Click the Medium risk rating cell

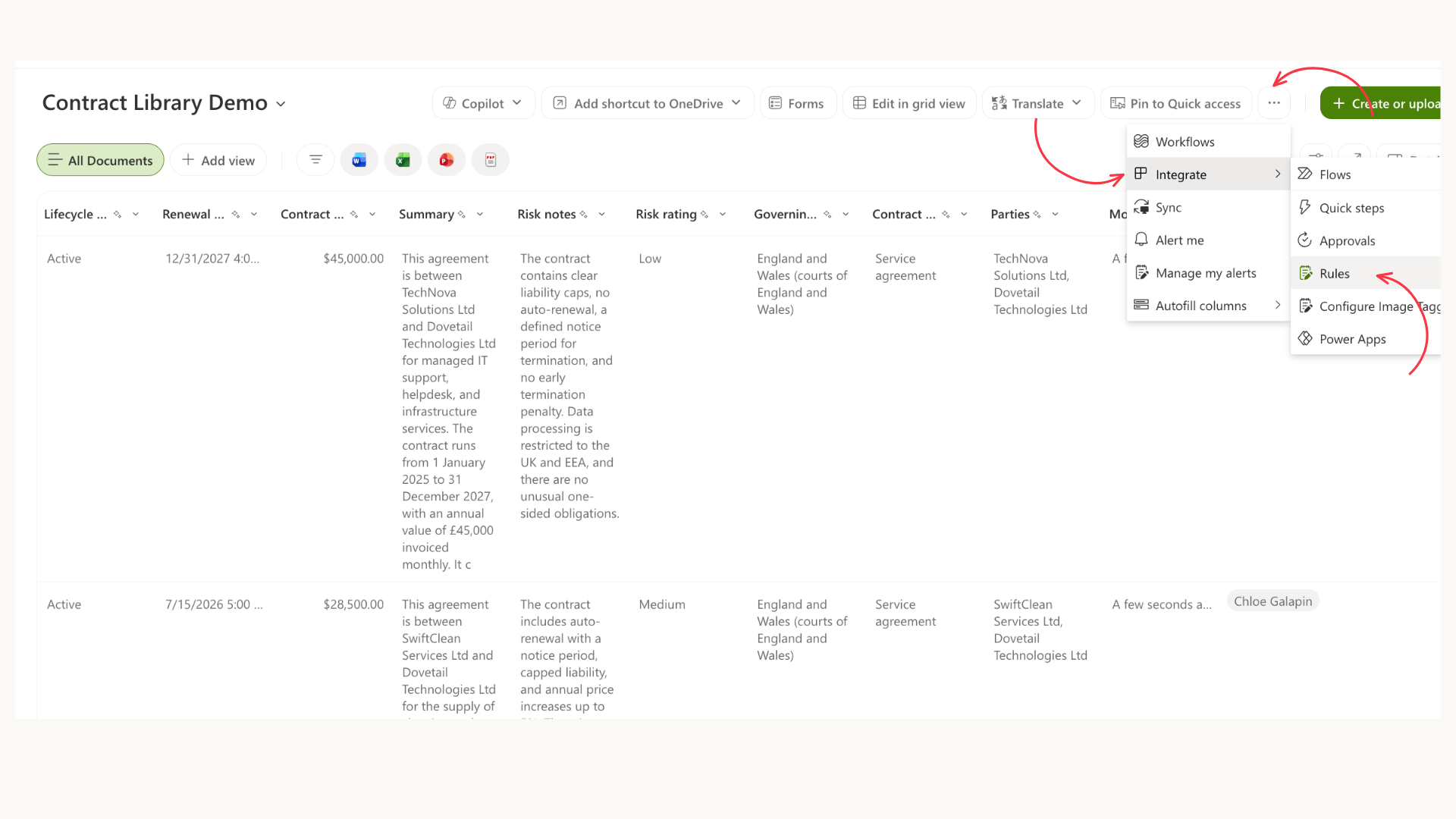tap(662, 604)
